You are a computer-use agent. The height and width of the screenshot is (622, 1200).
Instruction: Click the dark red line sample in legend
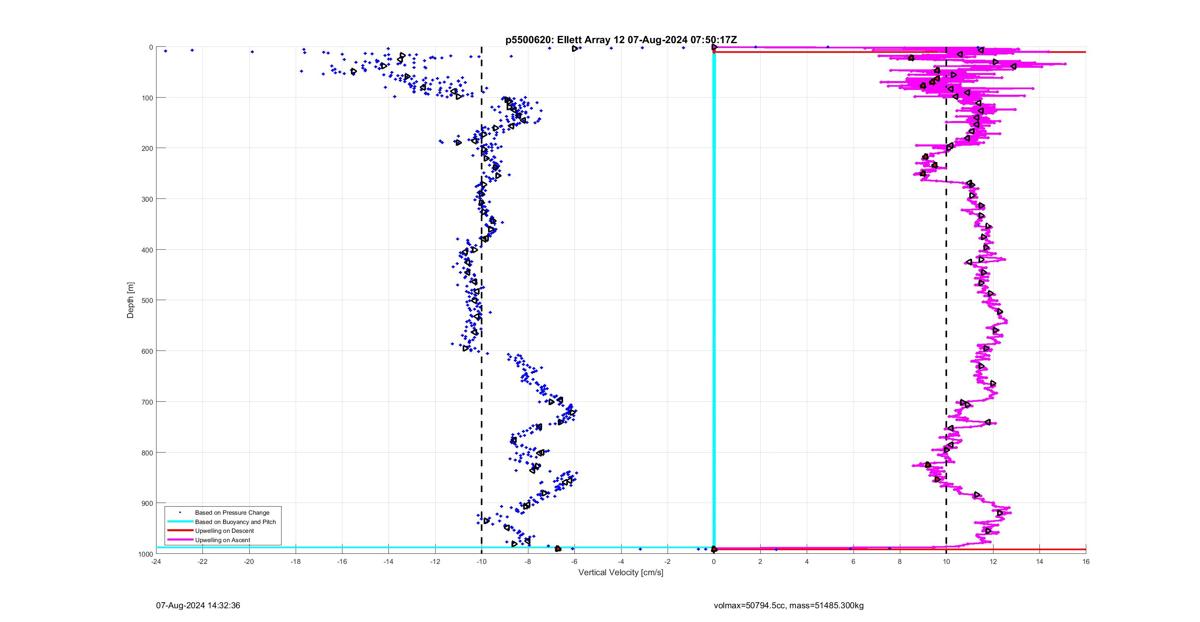[180, 530]
